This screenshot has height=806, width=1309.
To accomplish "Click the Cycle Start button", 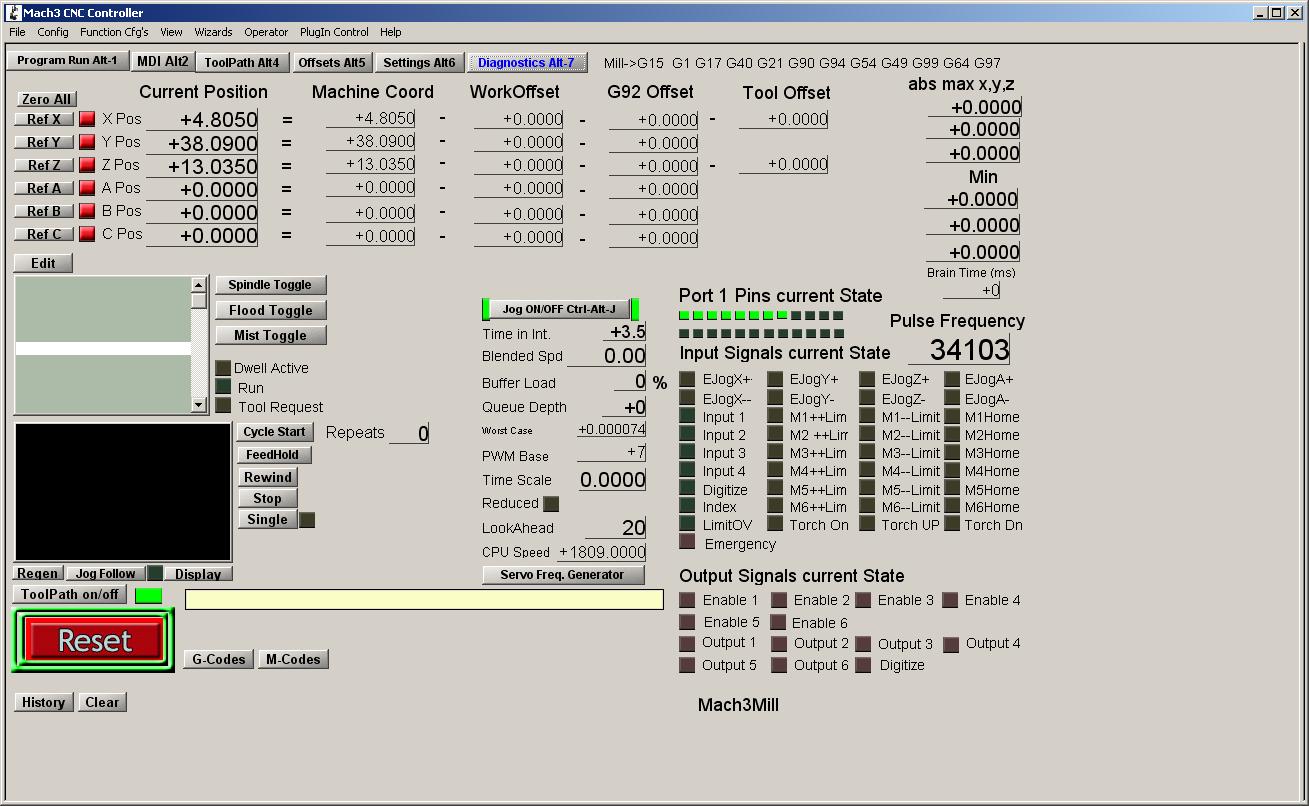I will click(275, 432).
